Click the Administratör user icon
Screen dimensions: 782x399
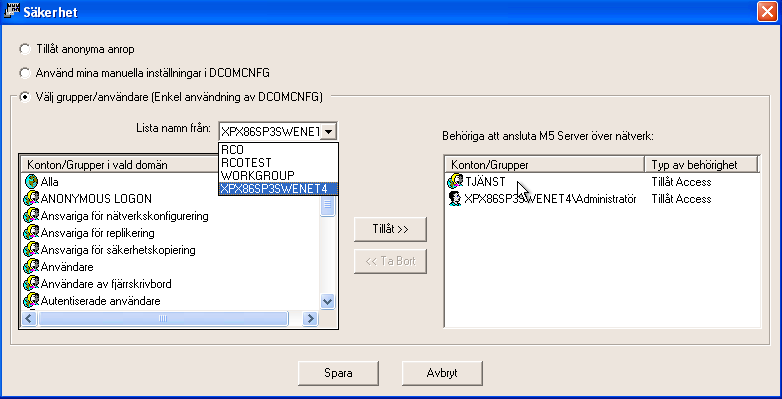[x=455, y=199]
